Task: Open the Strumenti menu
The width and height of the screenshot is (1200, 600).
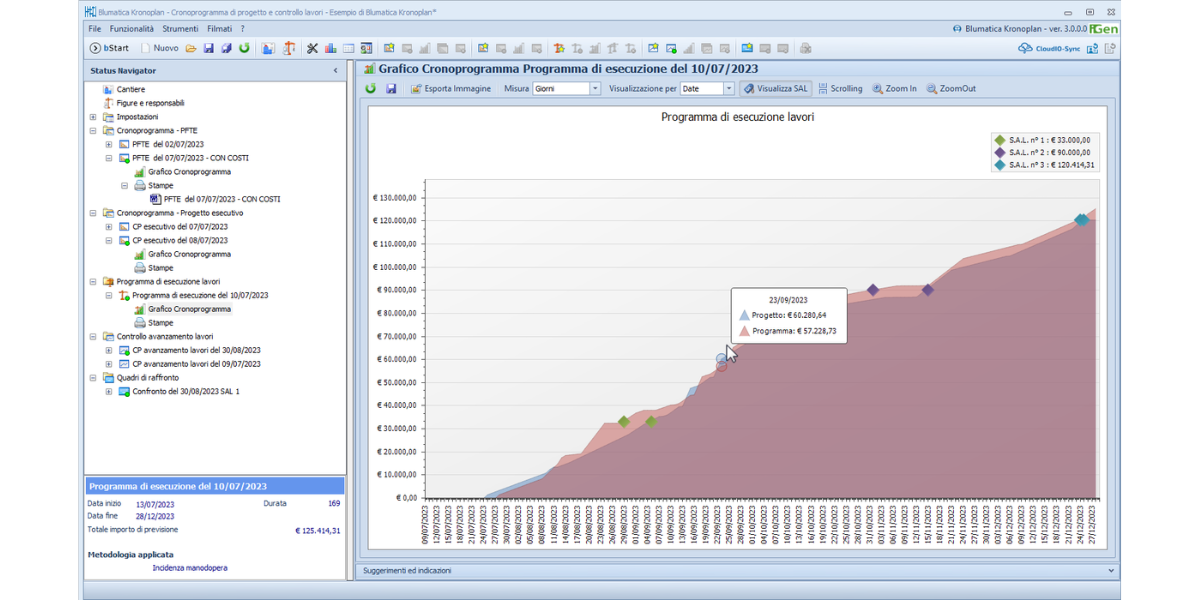Action: [x=180, y=29]
